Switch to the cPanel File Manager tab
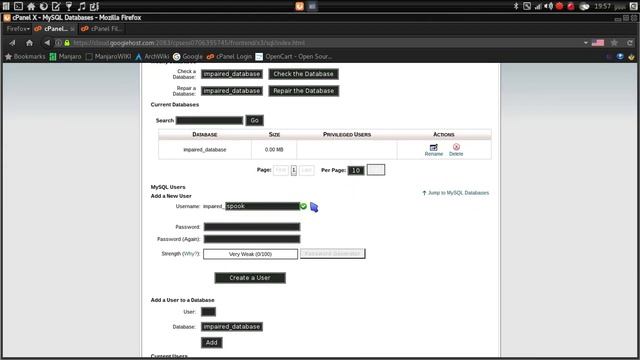Viewport: 640px width, 360px height. point(102,29)
